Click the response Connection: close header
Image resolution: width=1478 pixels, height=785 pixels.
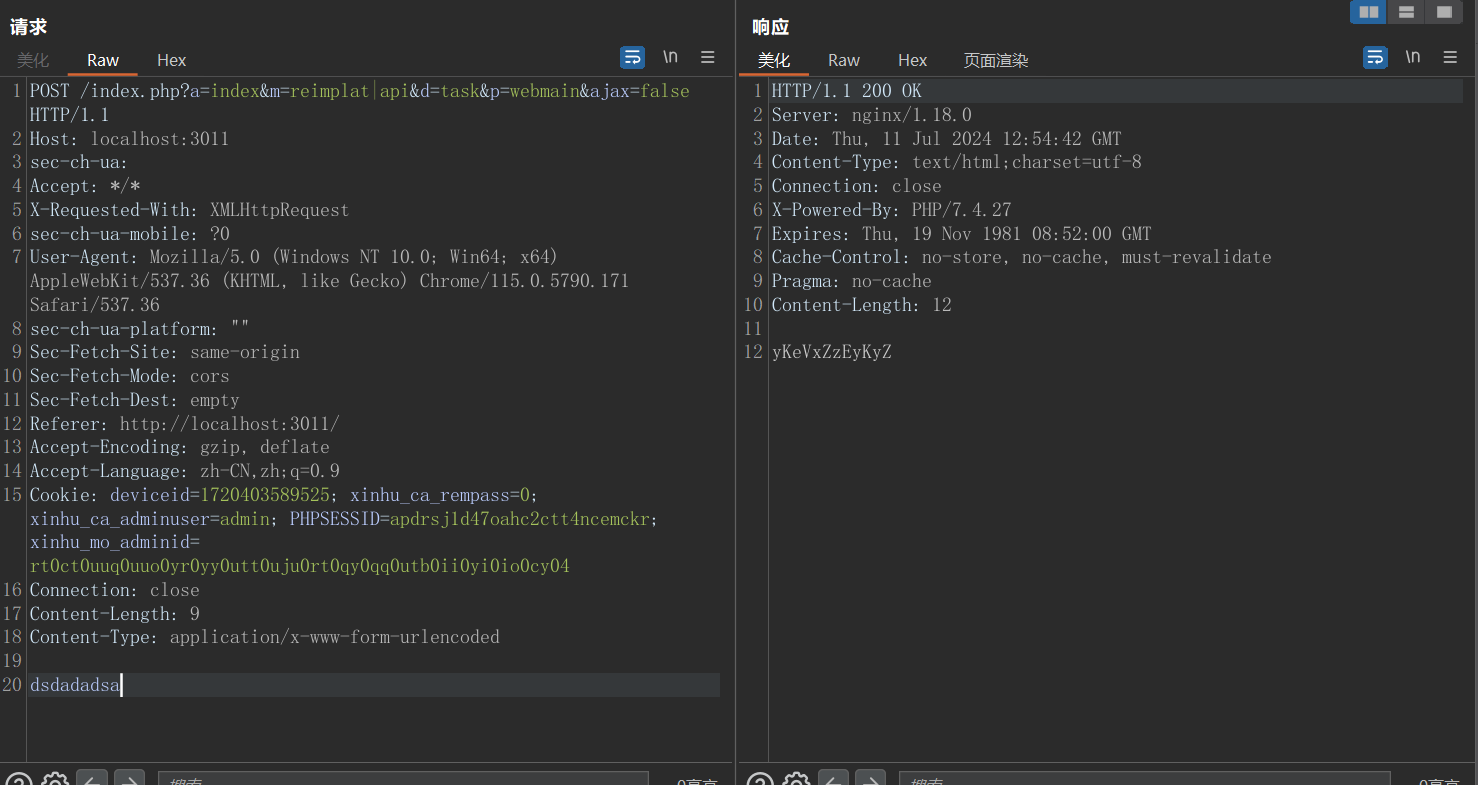click(x=857, y=186)
